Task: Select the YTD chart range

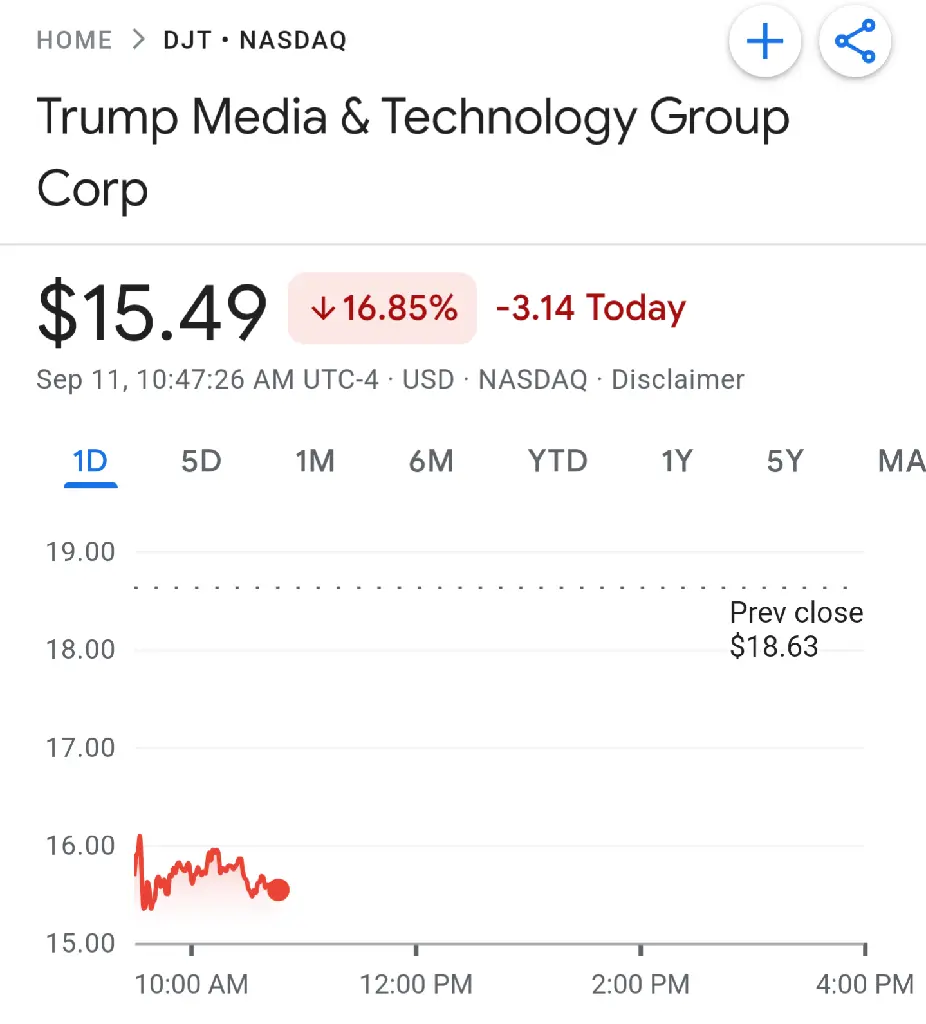Action: pos(558,462)
